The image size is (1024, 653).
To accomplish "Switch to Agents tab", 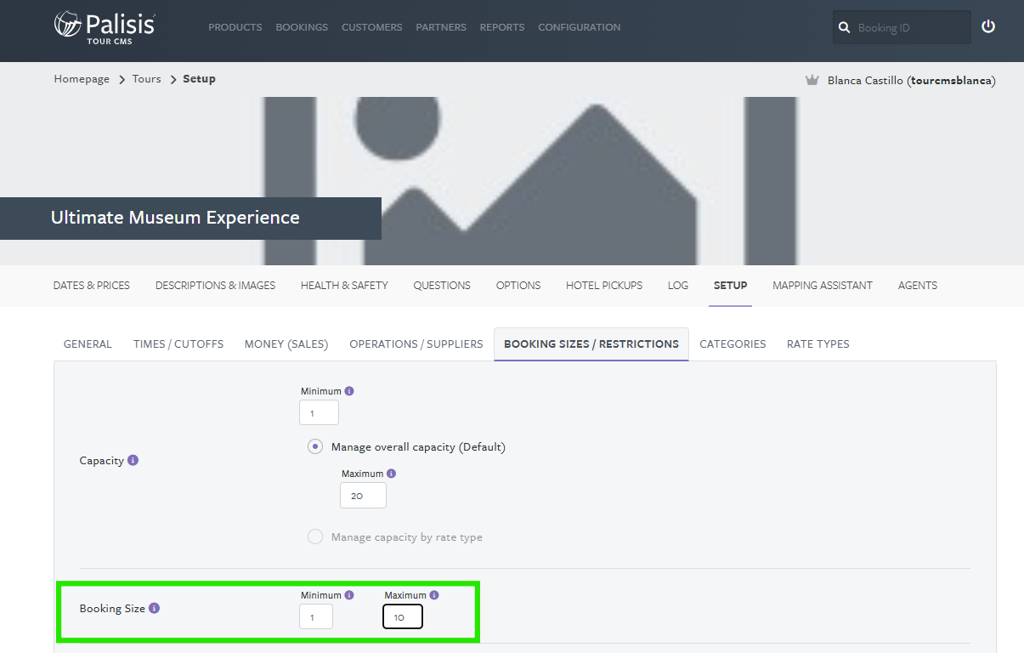I will coord(918,285).
